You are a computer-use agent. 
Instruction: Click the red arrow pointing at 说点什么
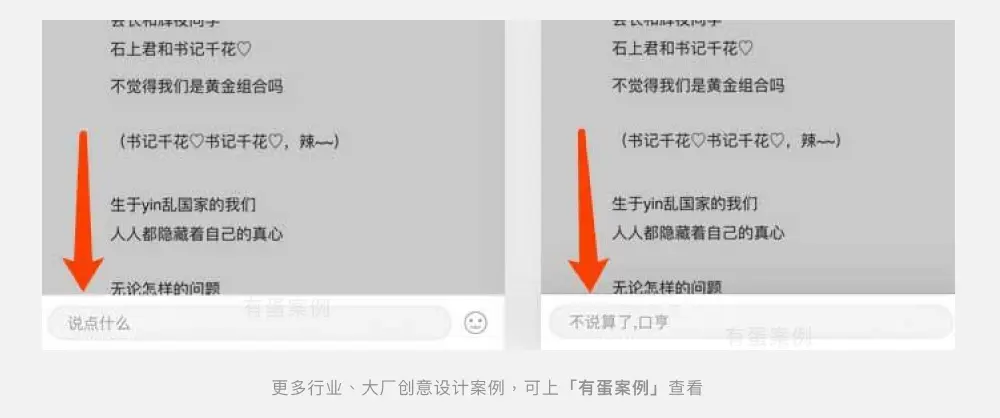click(83, 211)
